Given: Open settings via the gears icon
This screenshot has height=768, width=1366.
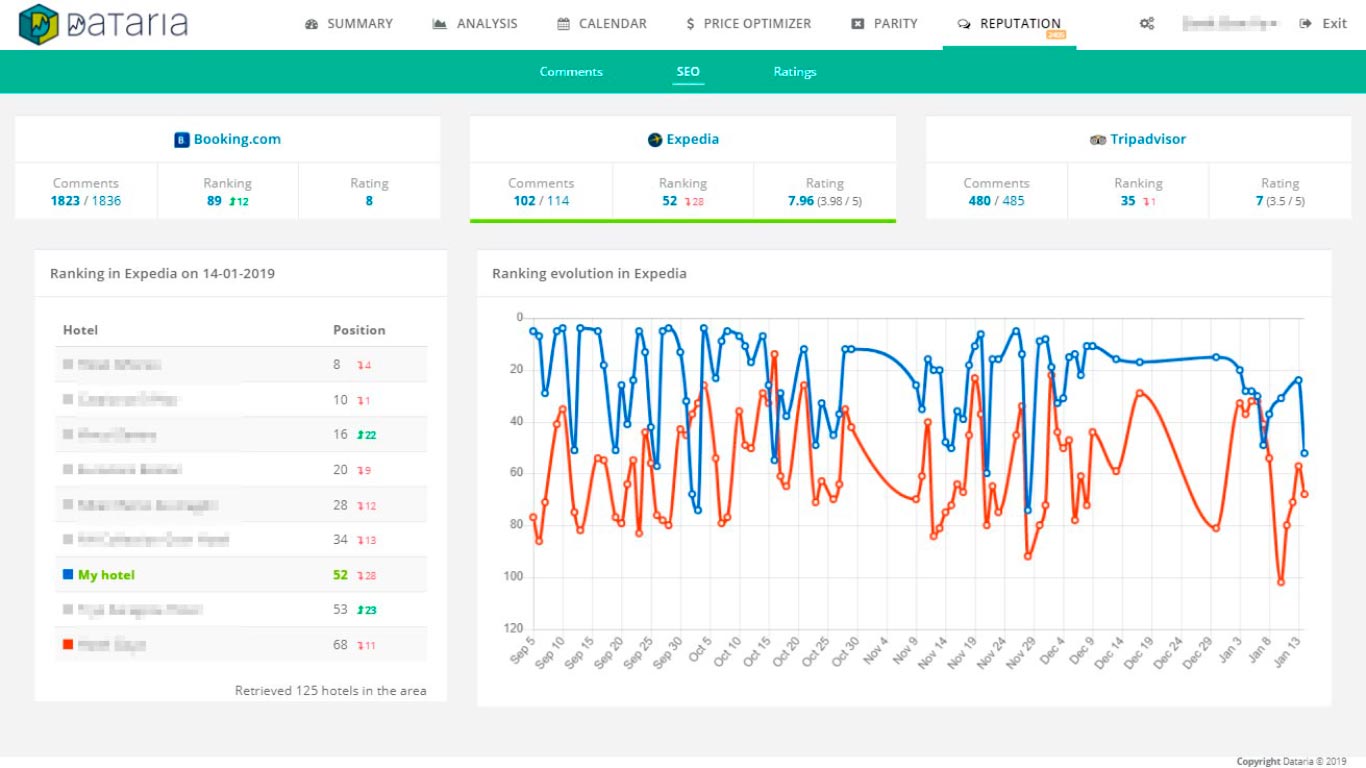Looking at the screenshot, I should pos(1147,24).
